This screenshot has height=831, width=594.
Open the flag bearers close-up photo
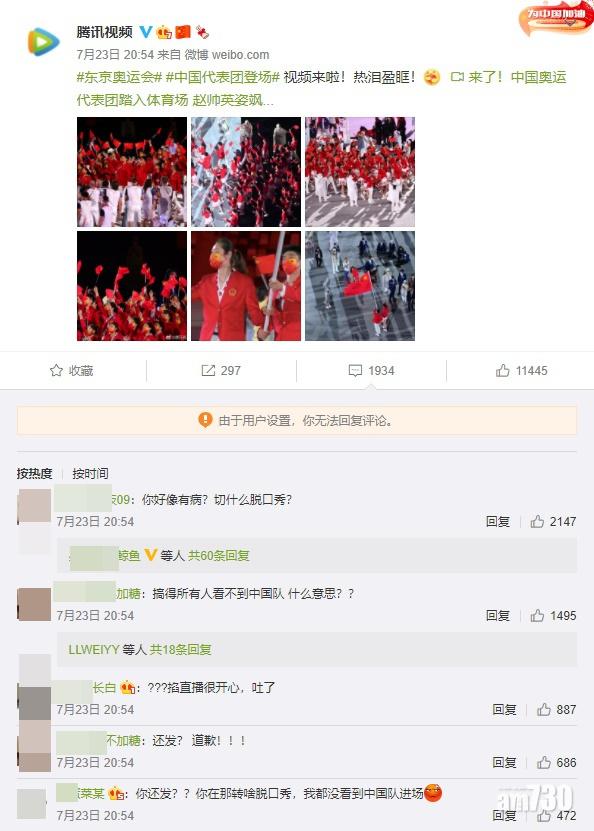point(246,286)
